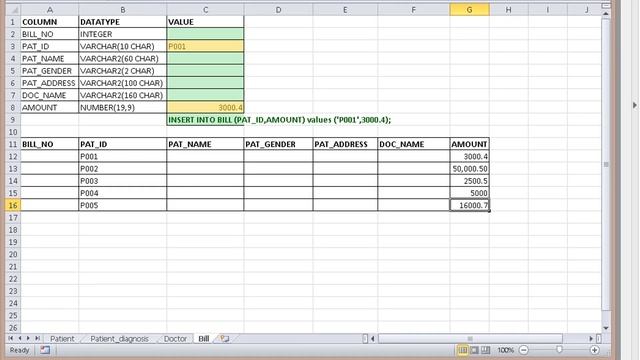Open the Patient_diagnosis sheet tab
Screen dimensions: 640x360
click(x=119, y=339)
